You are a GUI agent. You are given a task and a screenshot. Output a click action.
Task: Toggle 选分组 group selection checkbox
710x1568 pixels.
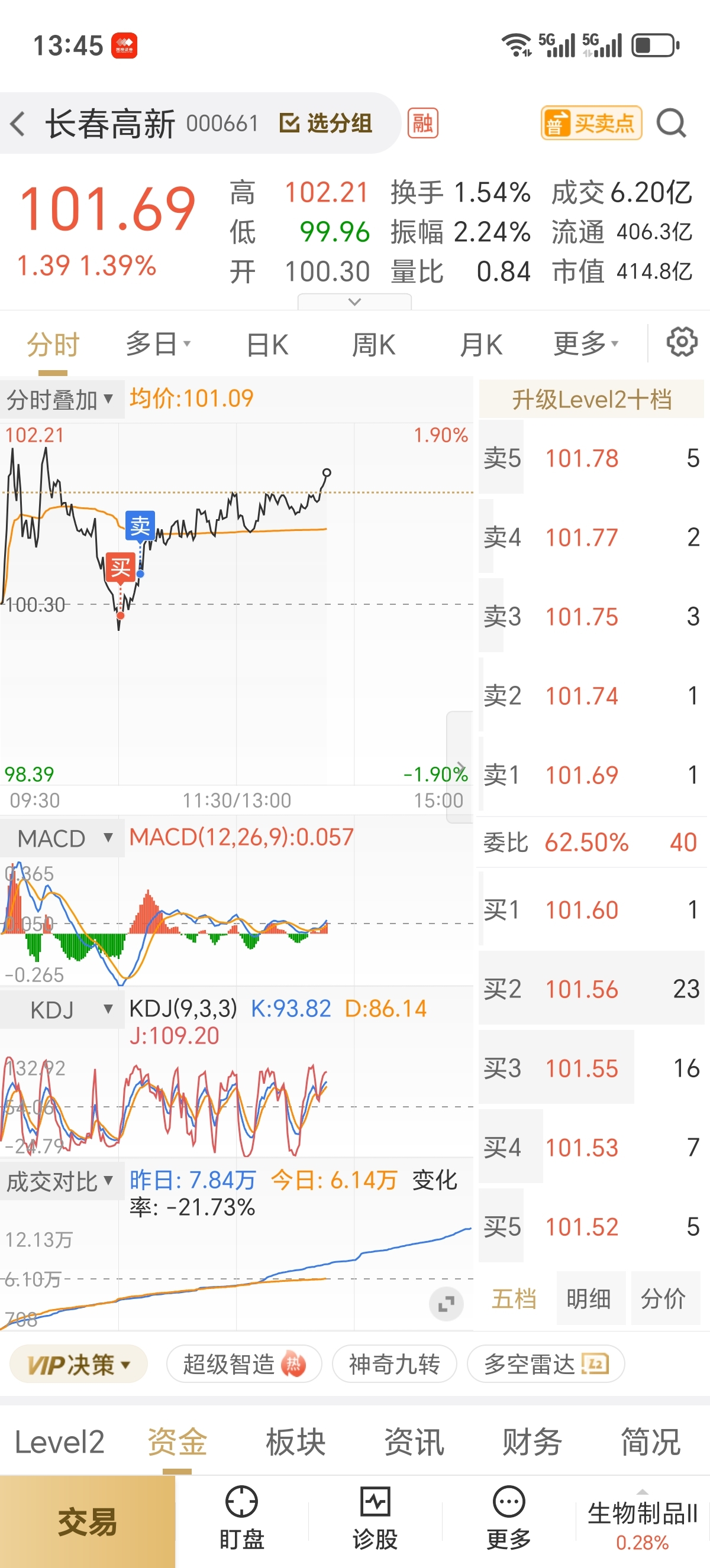coord(326,124)
